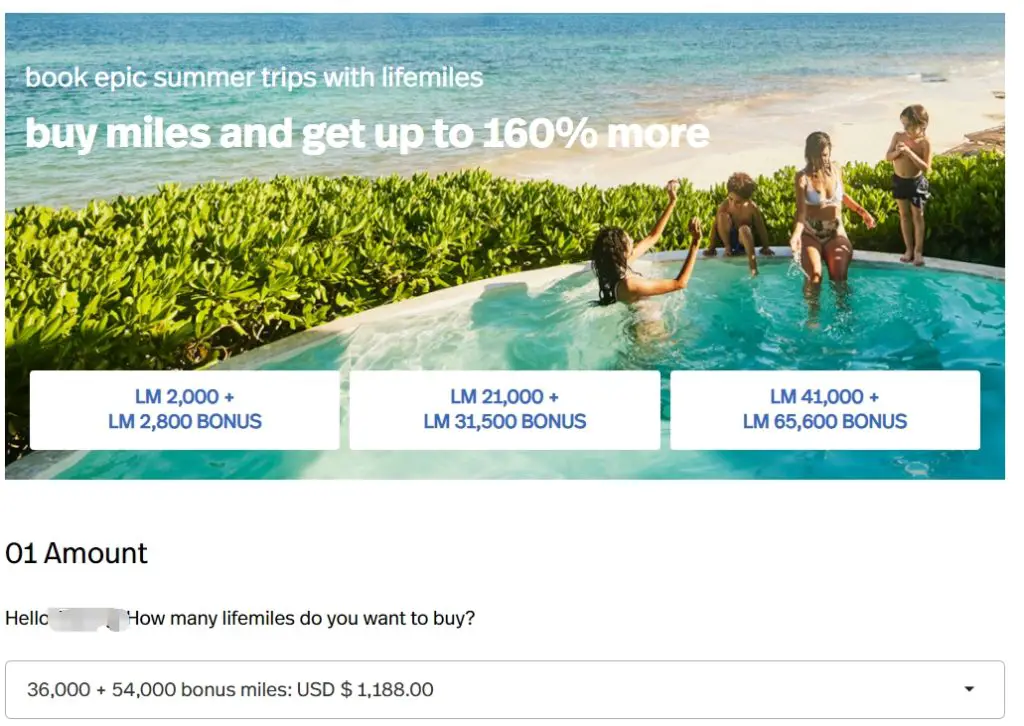Choose the LM 21,000 + 31,500 bonus card
Screen dimensions: 1024x726
pos(505,409)
